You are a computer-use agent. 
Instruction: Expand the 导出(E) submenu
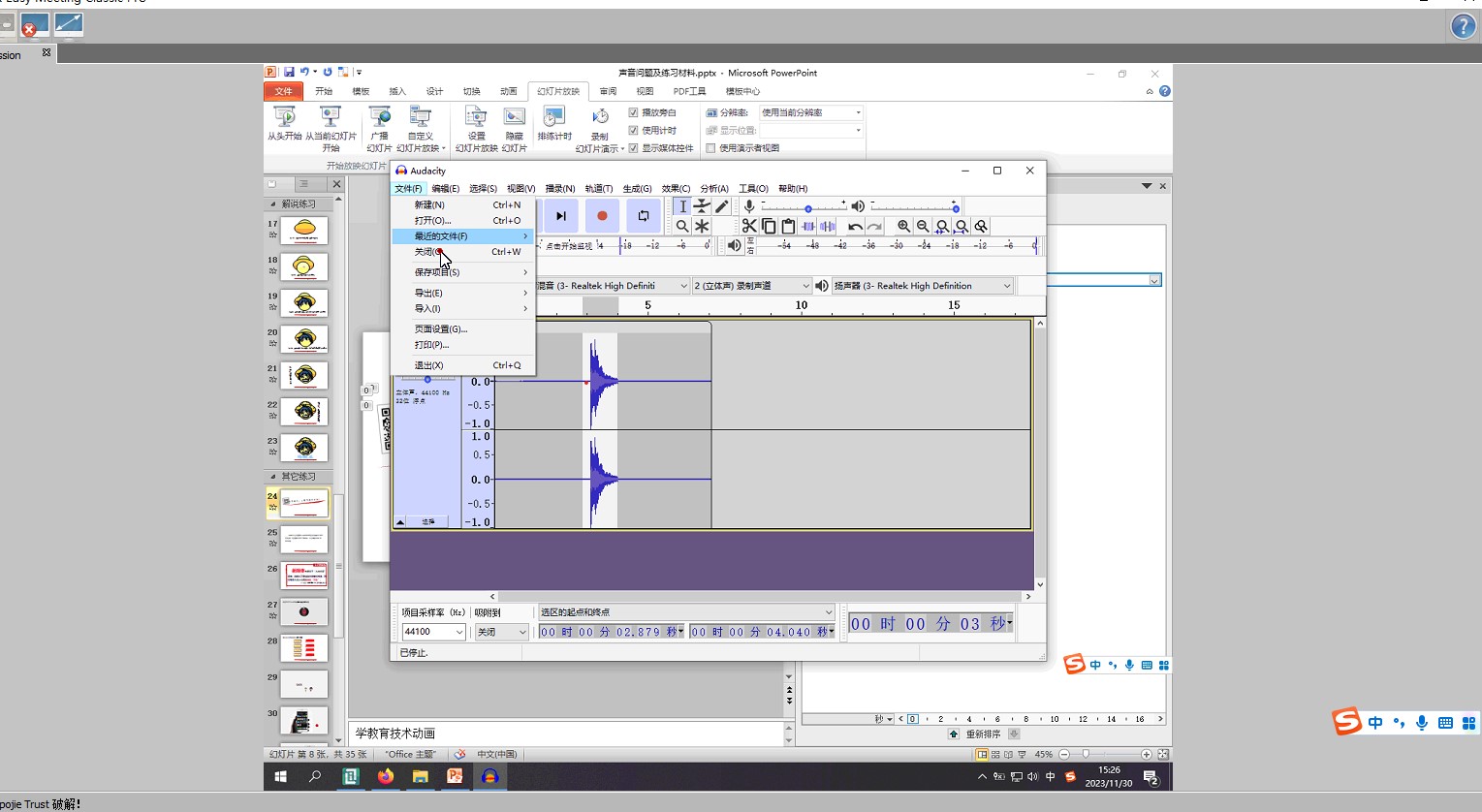click(x=463, y=293)
